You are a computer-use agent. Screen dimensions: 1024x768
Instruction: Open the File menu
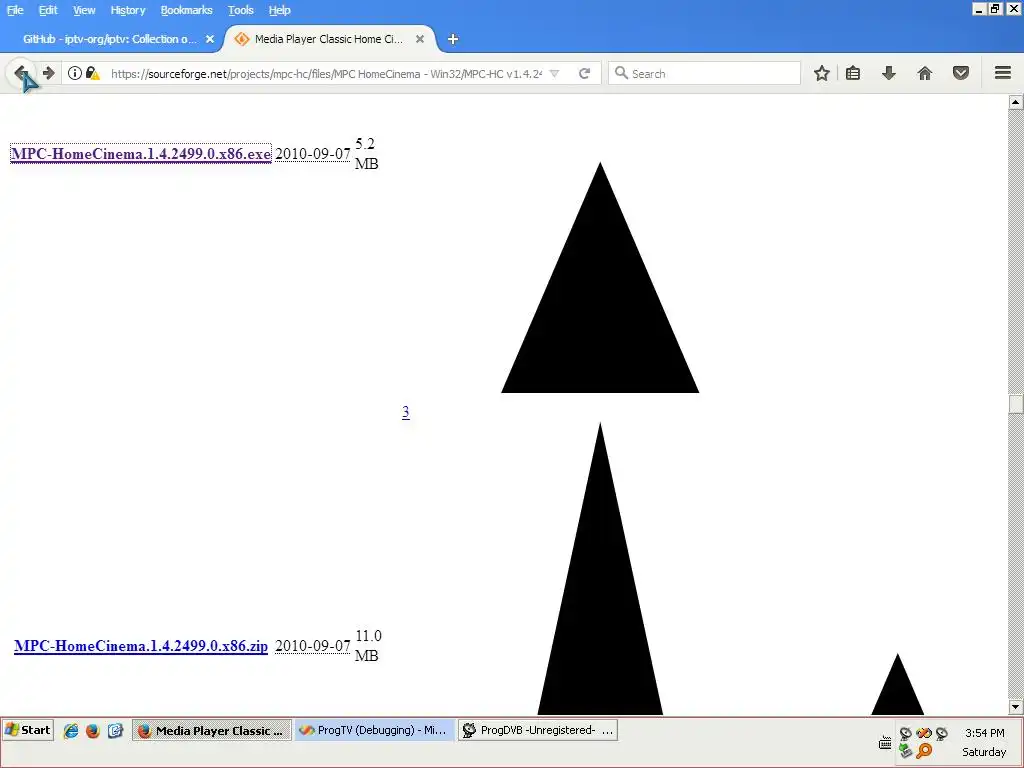15,10
